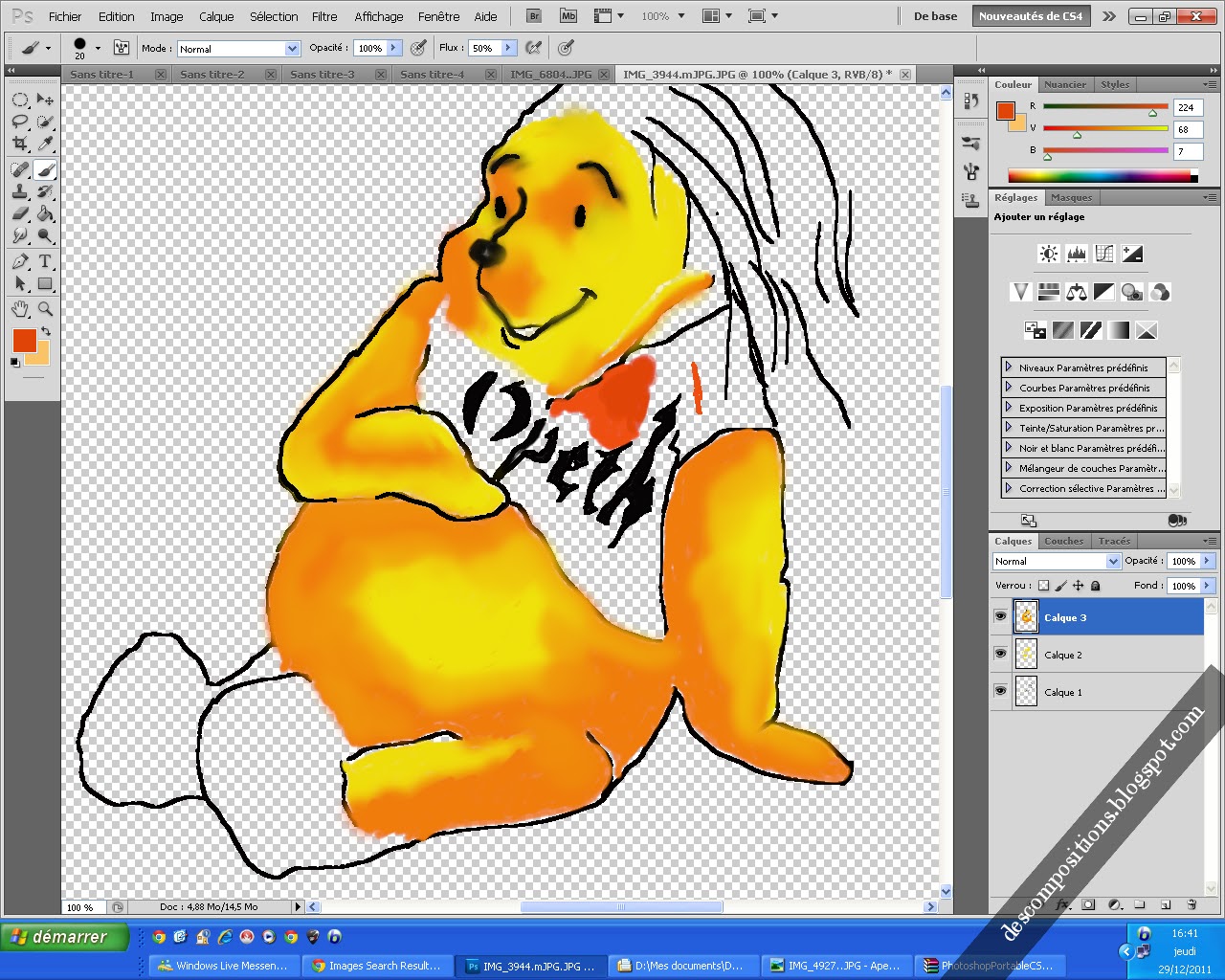Select the Clone Stamp tool
The height and width of the screenshot is (980, 1225).
coord(20,191)
